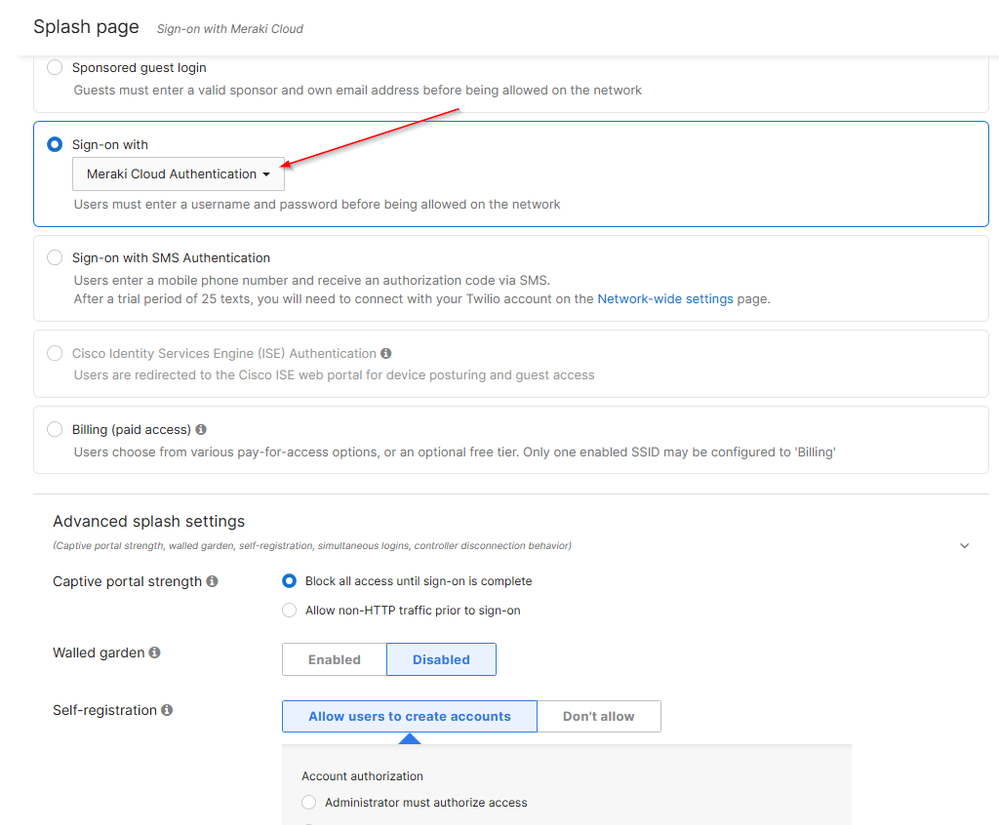Click the 'Sign-on with Meraki Cloud' subtitle
This screenshot has width=999, height=825.
point(230,29)
